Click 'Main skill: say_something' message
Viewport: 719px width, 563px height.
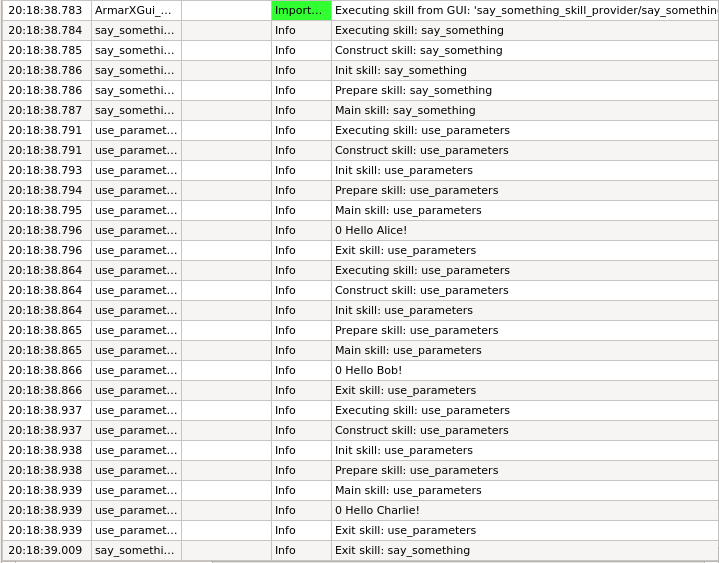pyautogui.click(x=405, y=110)
